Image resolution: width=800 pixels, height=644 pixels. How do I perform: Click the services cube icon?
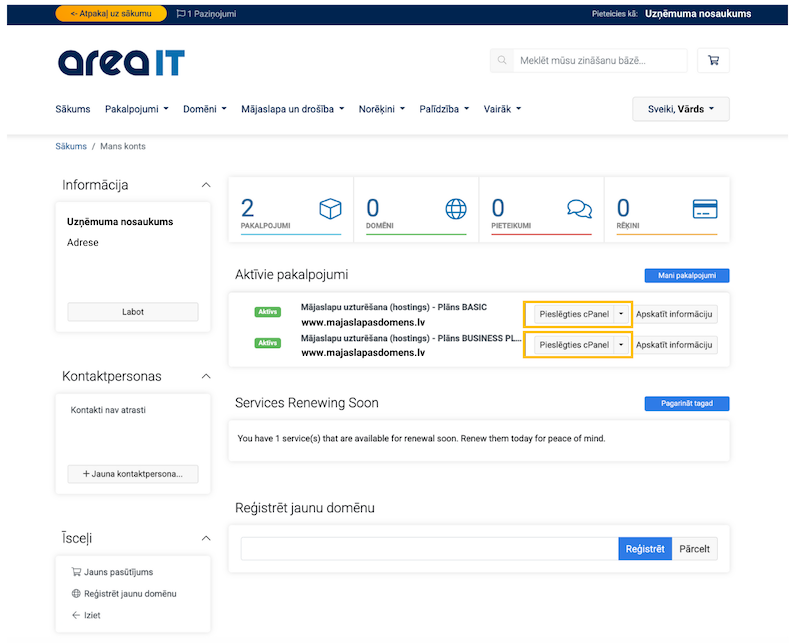tap(330, 209)
